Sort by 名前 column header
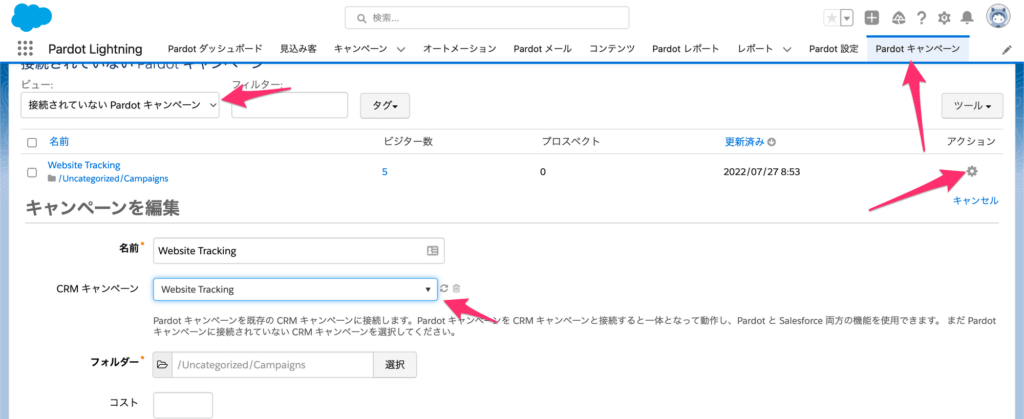Image resolution: width=1024 pixels, height=419 pixels. (59, 142)
